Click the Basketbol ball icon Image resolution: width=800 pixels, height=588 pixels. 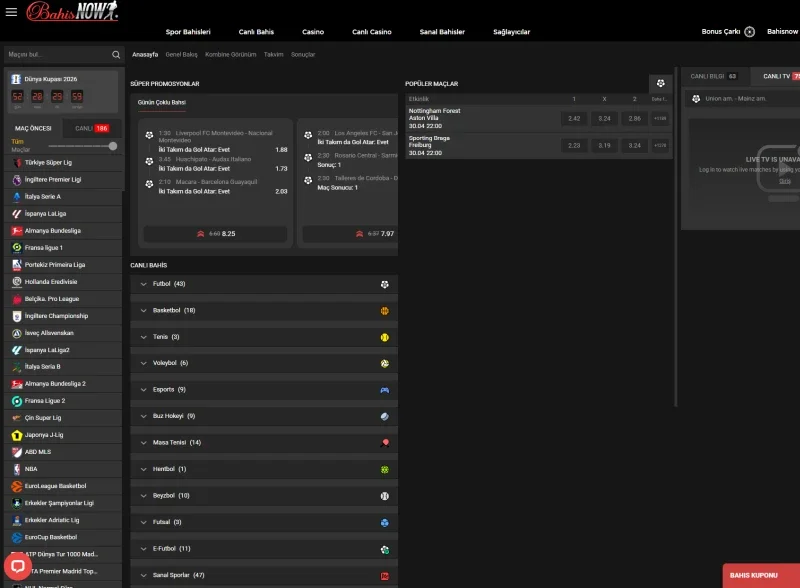coord(385,311)
